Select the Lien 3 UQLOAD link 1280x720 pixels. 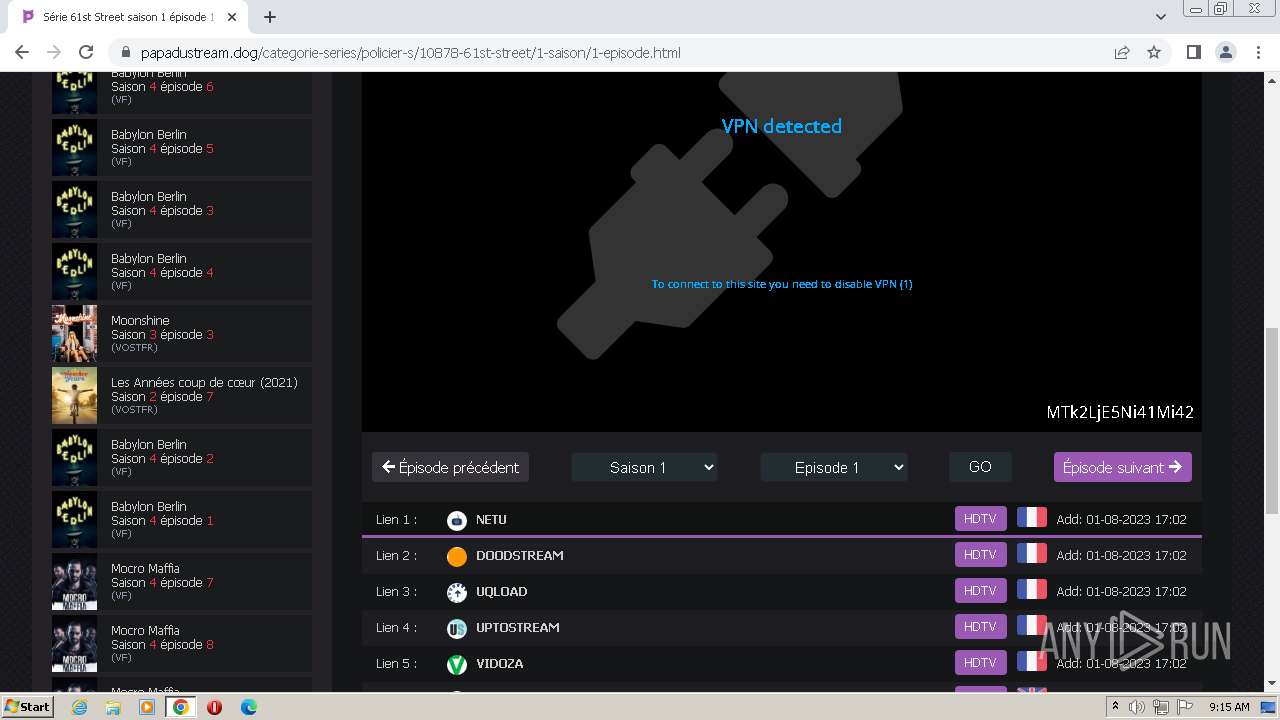click(781, 591)
